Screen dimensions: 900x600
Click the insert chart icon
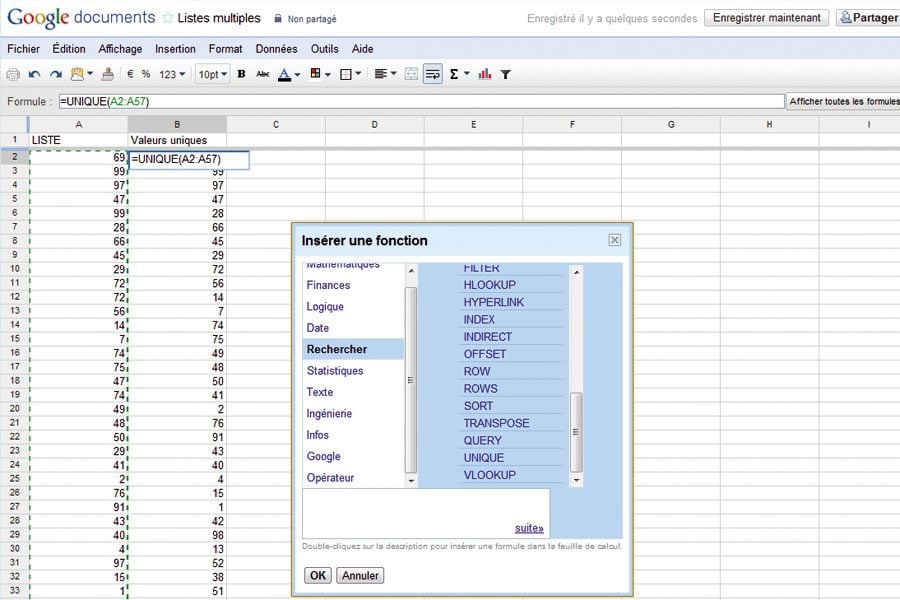click(484, 74)
